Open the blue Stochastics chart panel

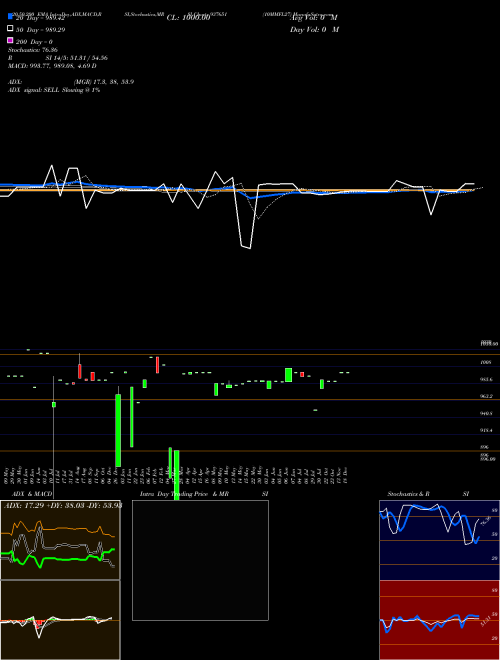pos(439,540)
